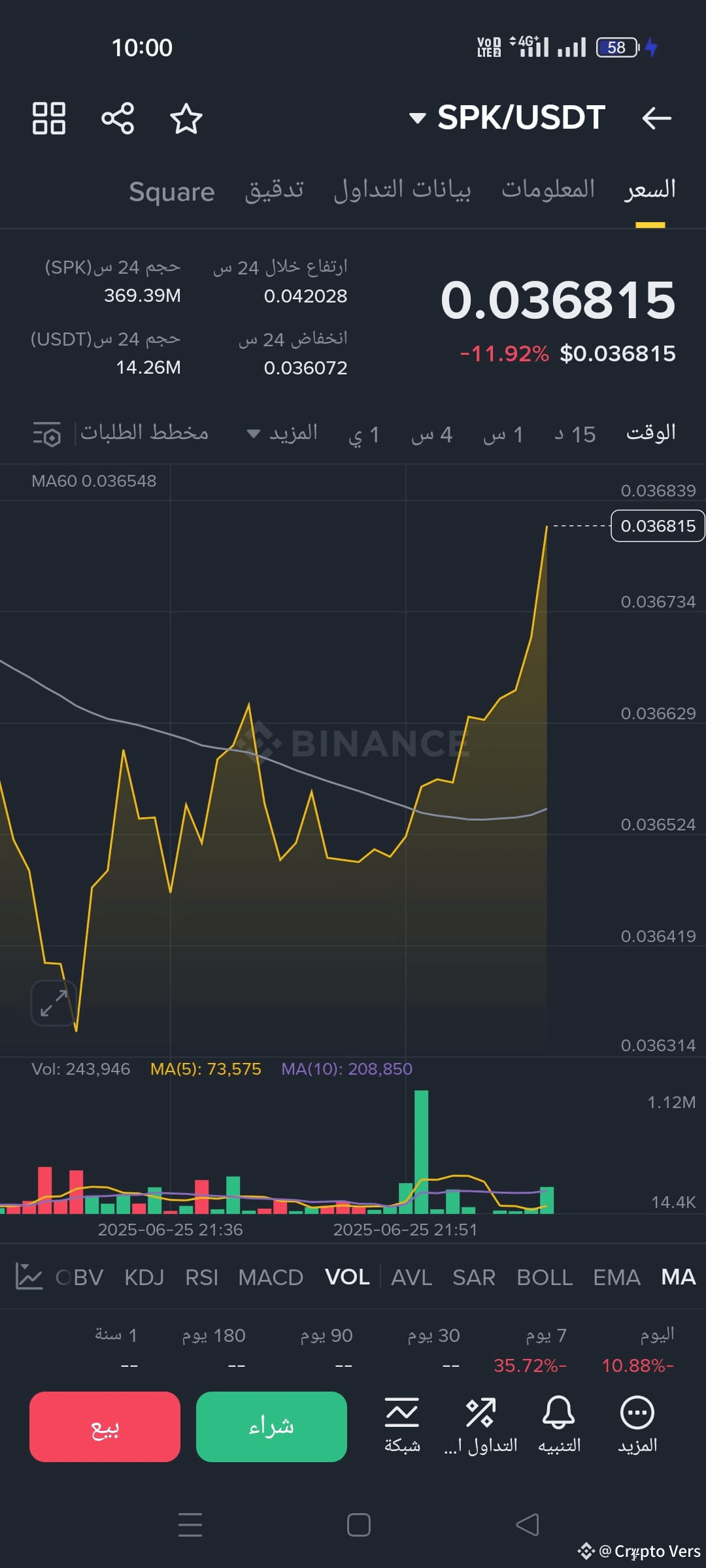
Task: Select the 1 س timeframe
Action: pos(503,434)
